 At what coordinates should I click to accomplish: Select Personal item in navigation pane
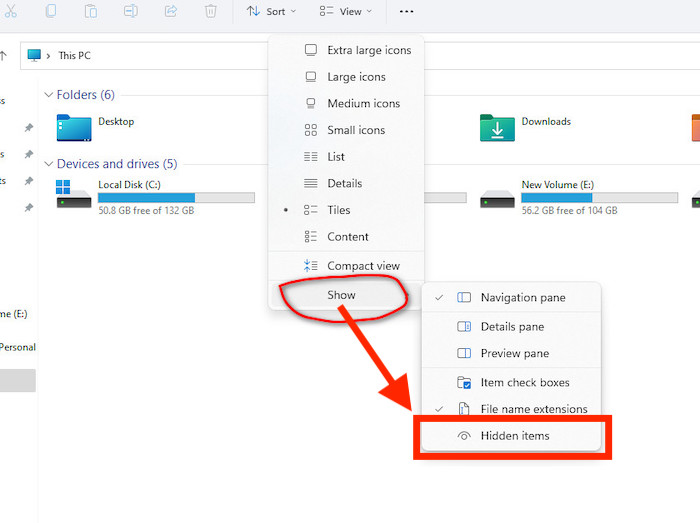pyautogui.click(x=18, y=347)
